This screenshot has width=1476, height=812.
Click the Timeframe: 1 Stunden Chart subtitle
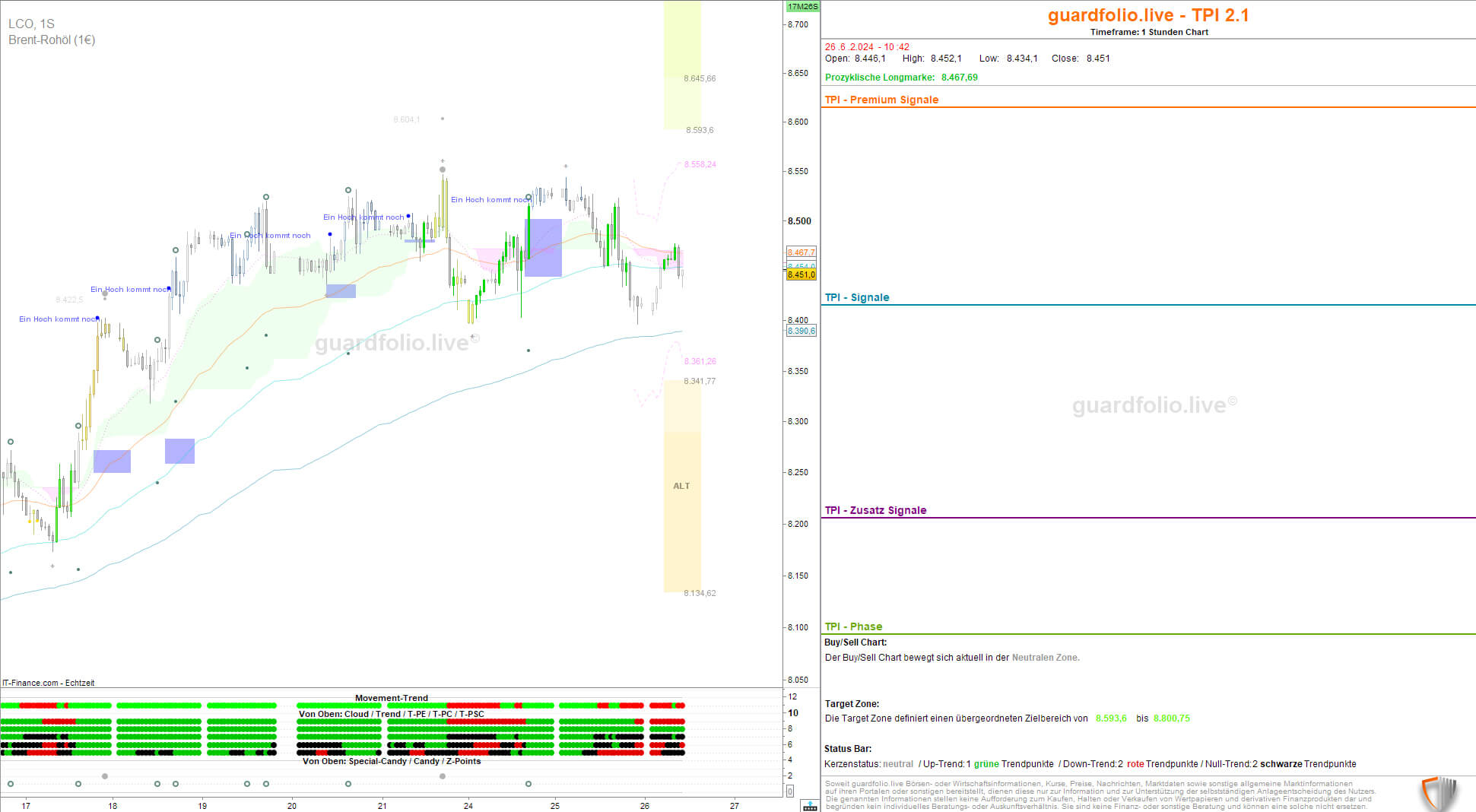[x=1149, y=32]
